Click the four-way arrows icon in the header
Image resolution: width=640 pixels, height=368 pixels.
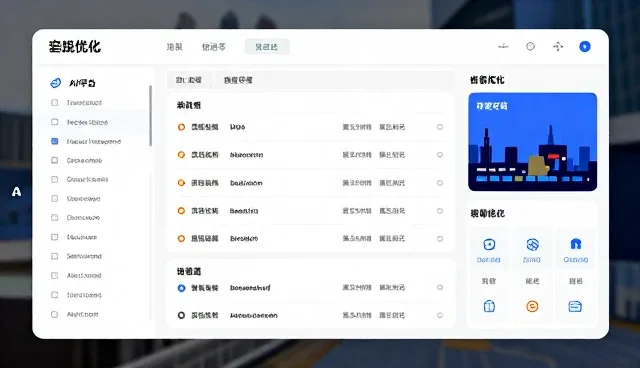558,47
